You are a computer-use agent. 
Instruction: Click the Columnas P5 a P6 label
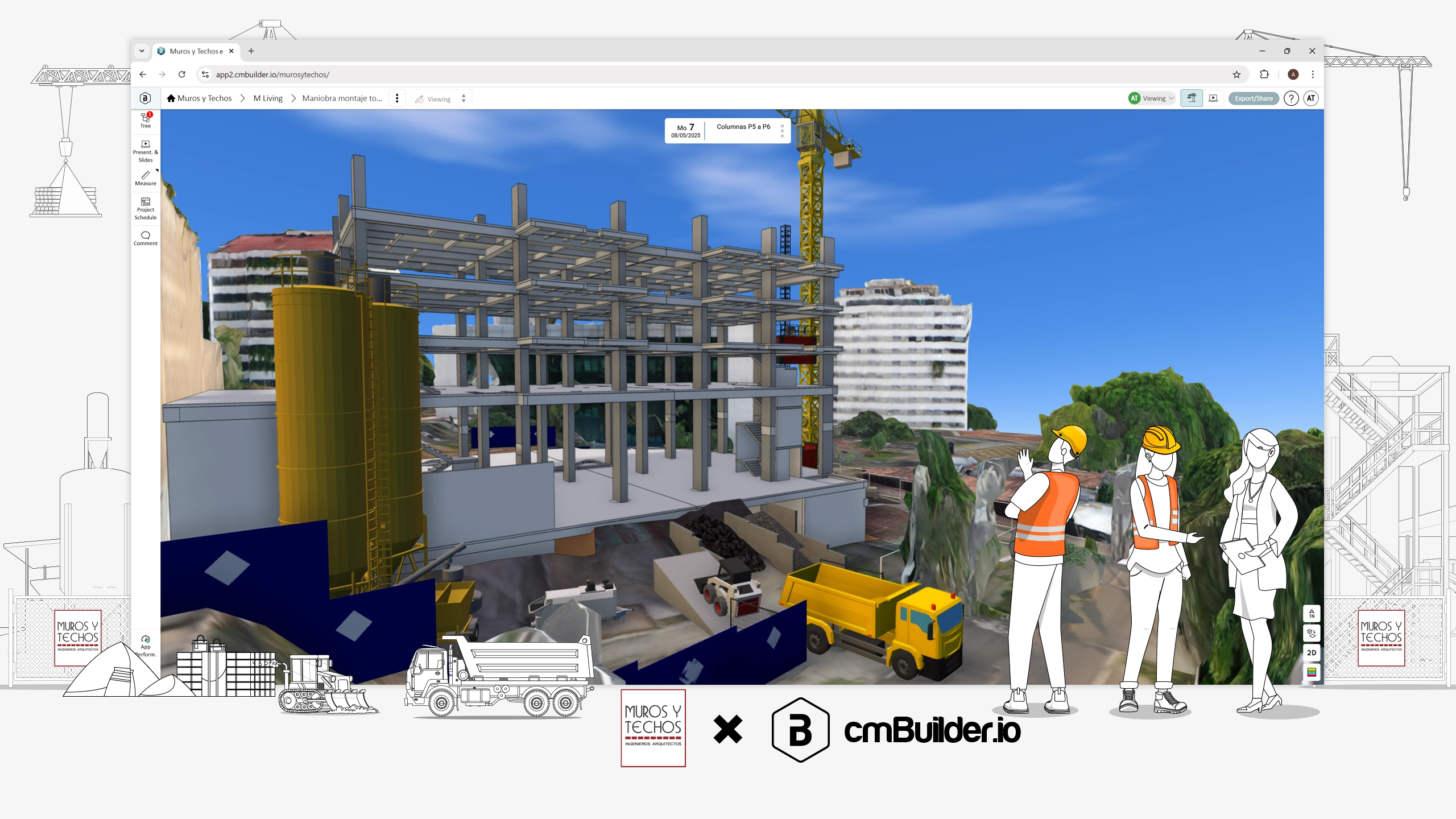pyautogui.click(x=743, y=127)
